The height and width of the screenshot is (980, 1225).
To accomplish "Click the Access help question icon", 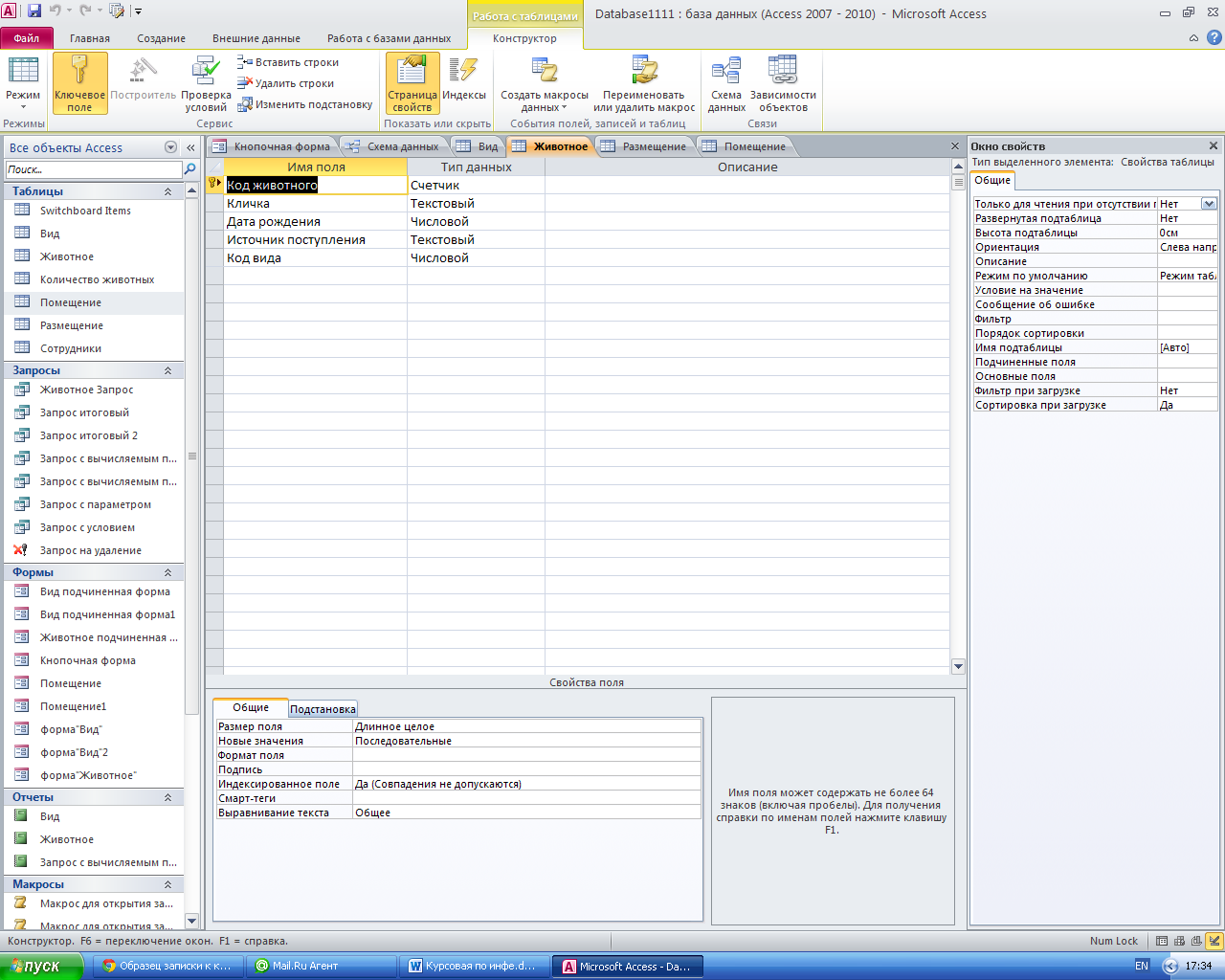I will point(1214,38).
